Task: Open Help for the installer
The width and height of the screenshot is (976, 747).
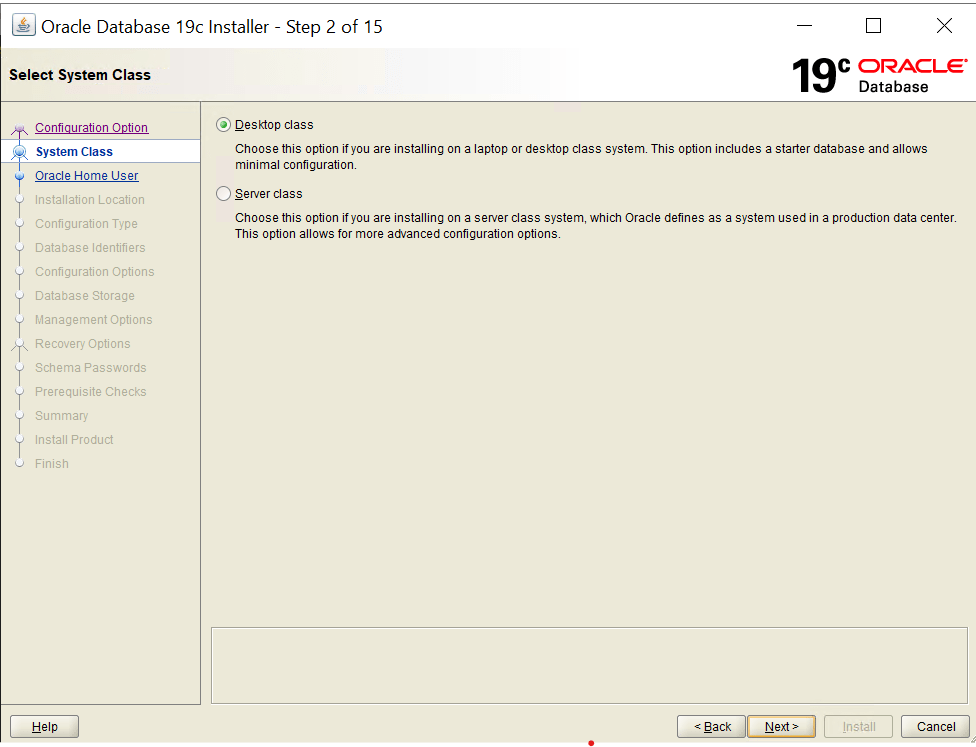Action: click(x=45, y=726)
